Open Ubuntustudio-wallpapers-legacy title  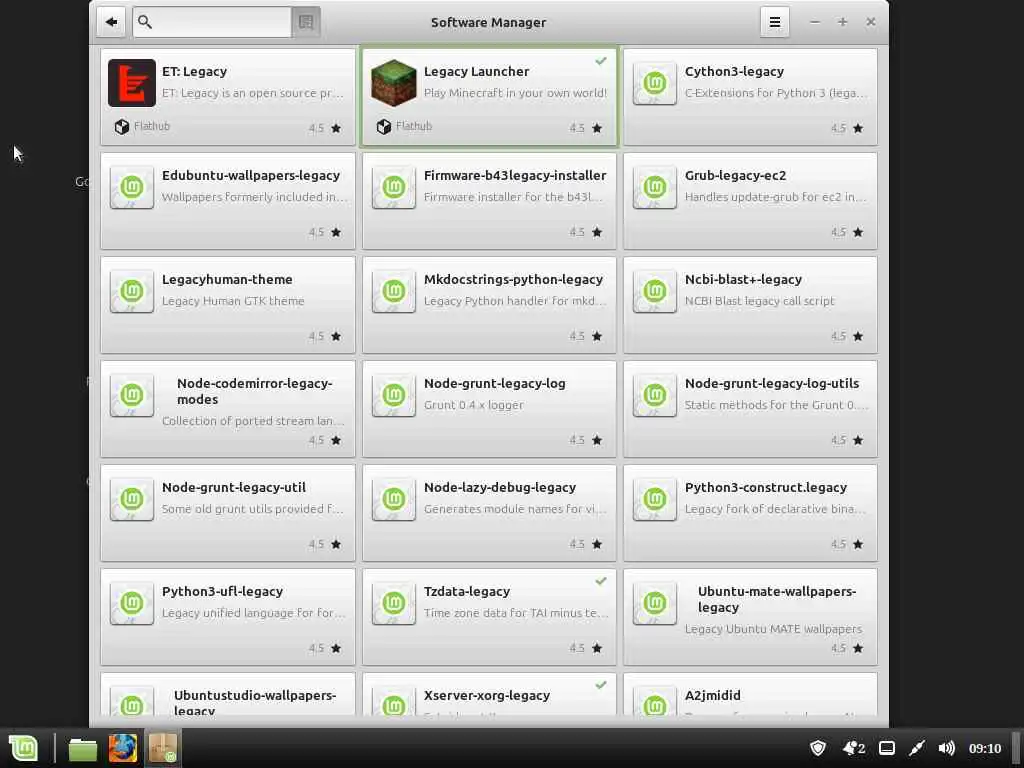pos(255,702)
